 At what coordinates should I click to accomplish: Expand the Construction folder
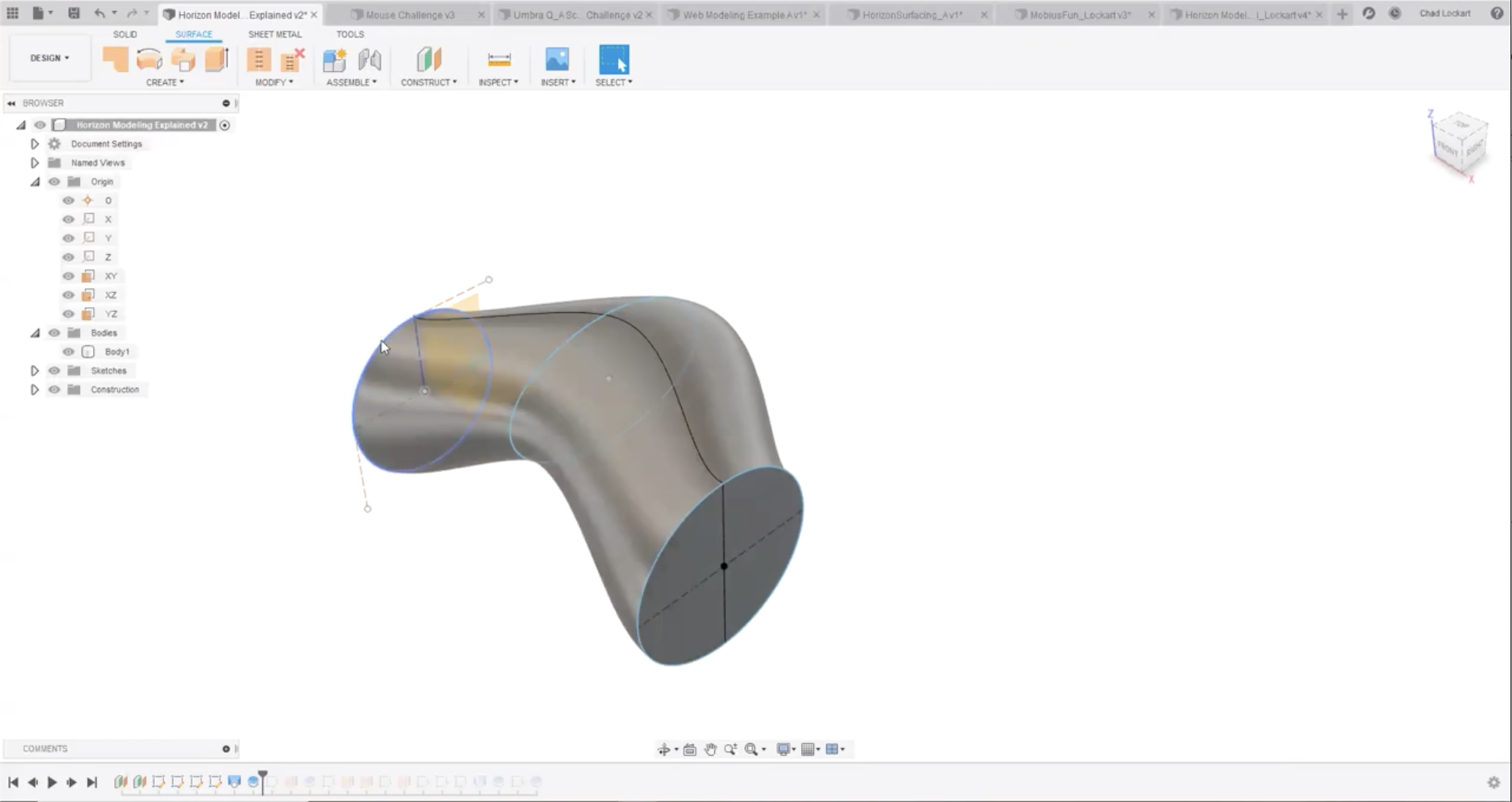click(x=34, y=390)
